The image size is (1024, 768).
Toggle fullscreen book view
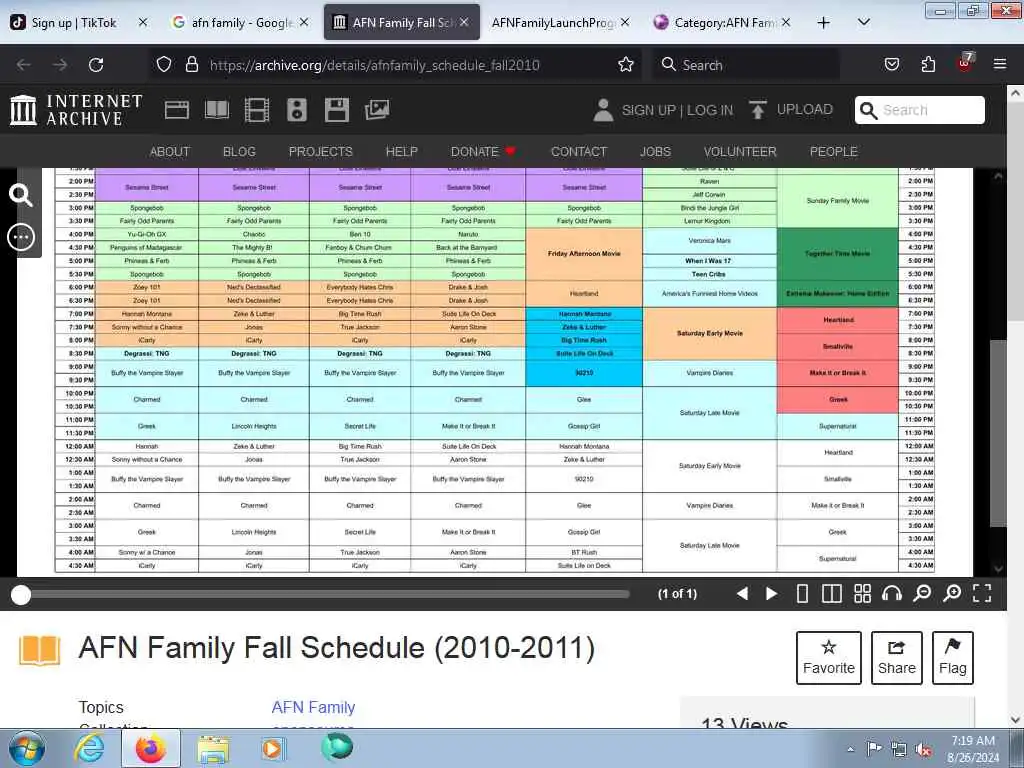tap(982, 594)
